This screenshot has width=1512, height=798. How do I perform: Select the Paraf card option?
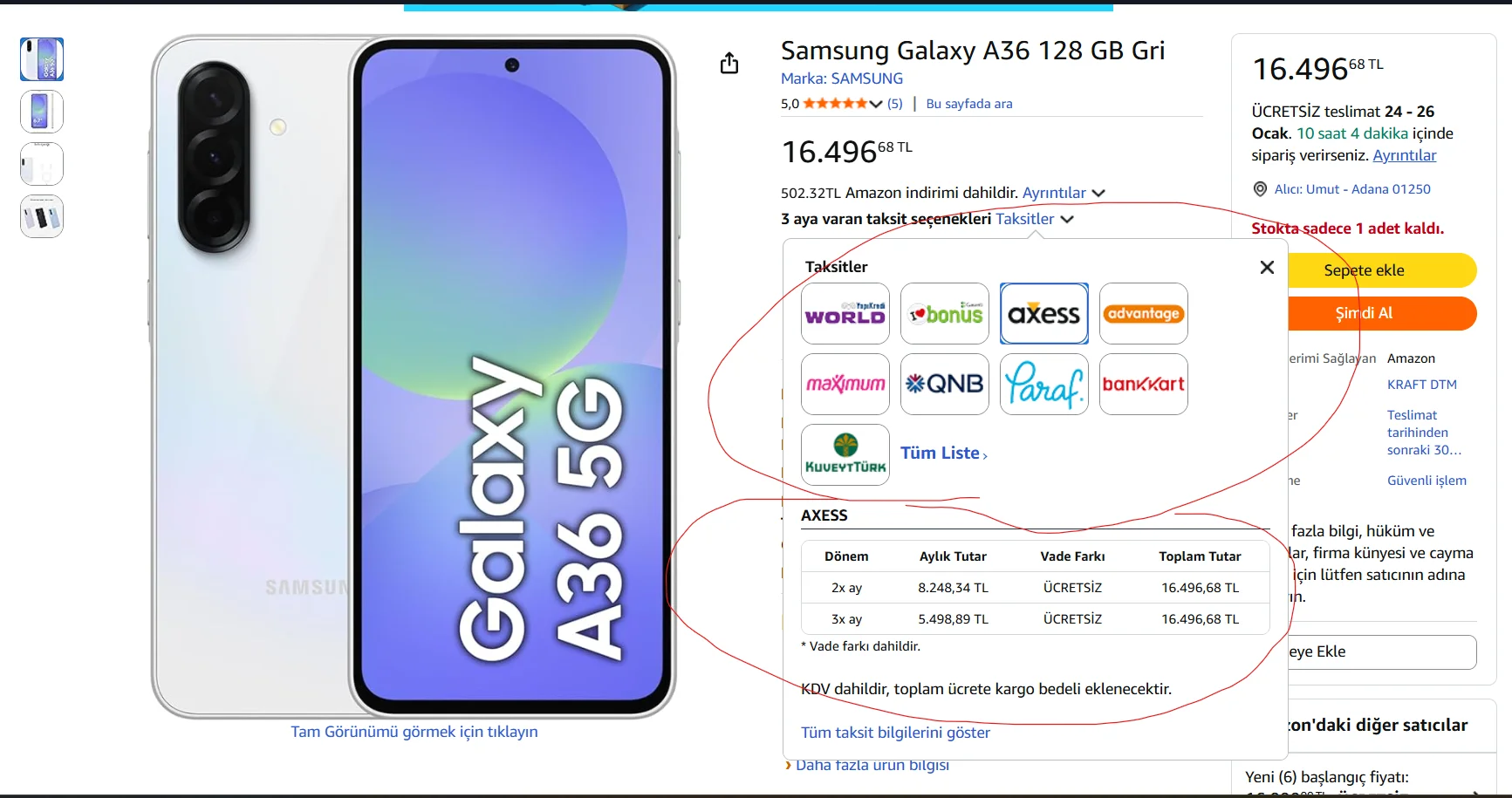pyautogui.click(x=1044, y=384)
